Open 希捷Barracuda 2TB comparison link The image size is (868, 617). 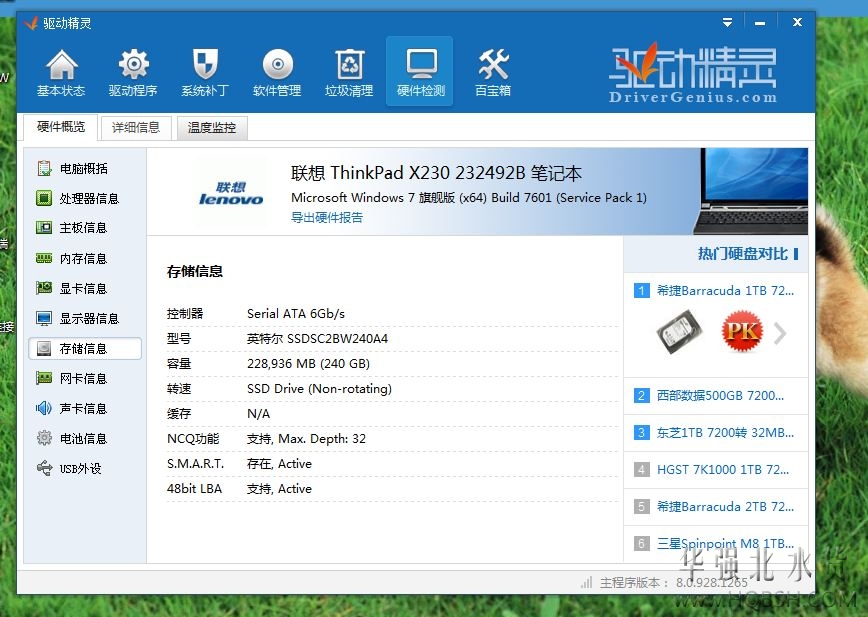point(725,506)
